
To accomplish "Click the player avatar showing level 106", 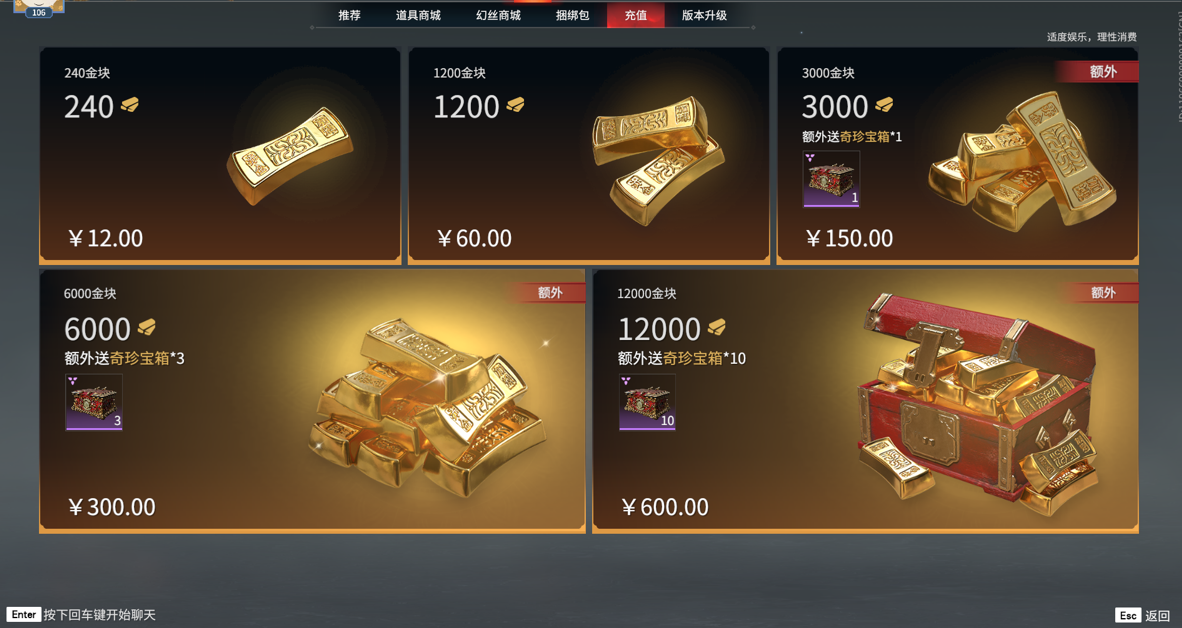I will pyautogui.click(x=38, y=8).
